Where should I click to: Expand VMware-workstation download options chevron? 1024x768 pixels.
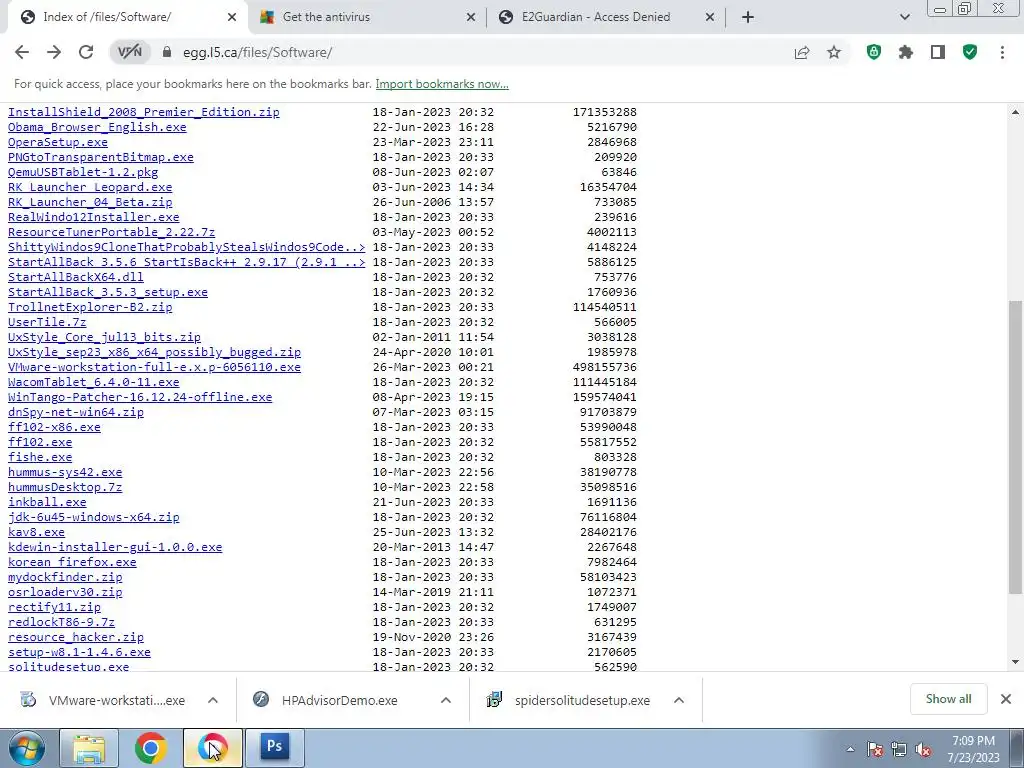coord(213,700)
